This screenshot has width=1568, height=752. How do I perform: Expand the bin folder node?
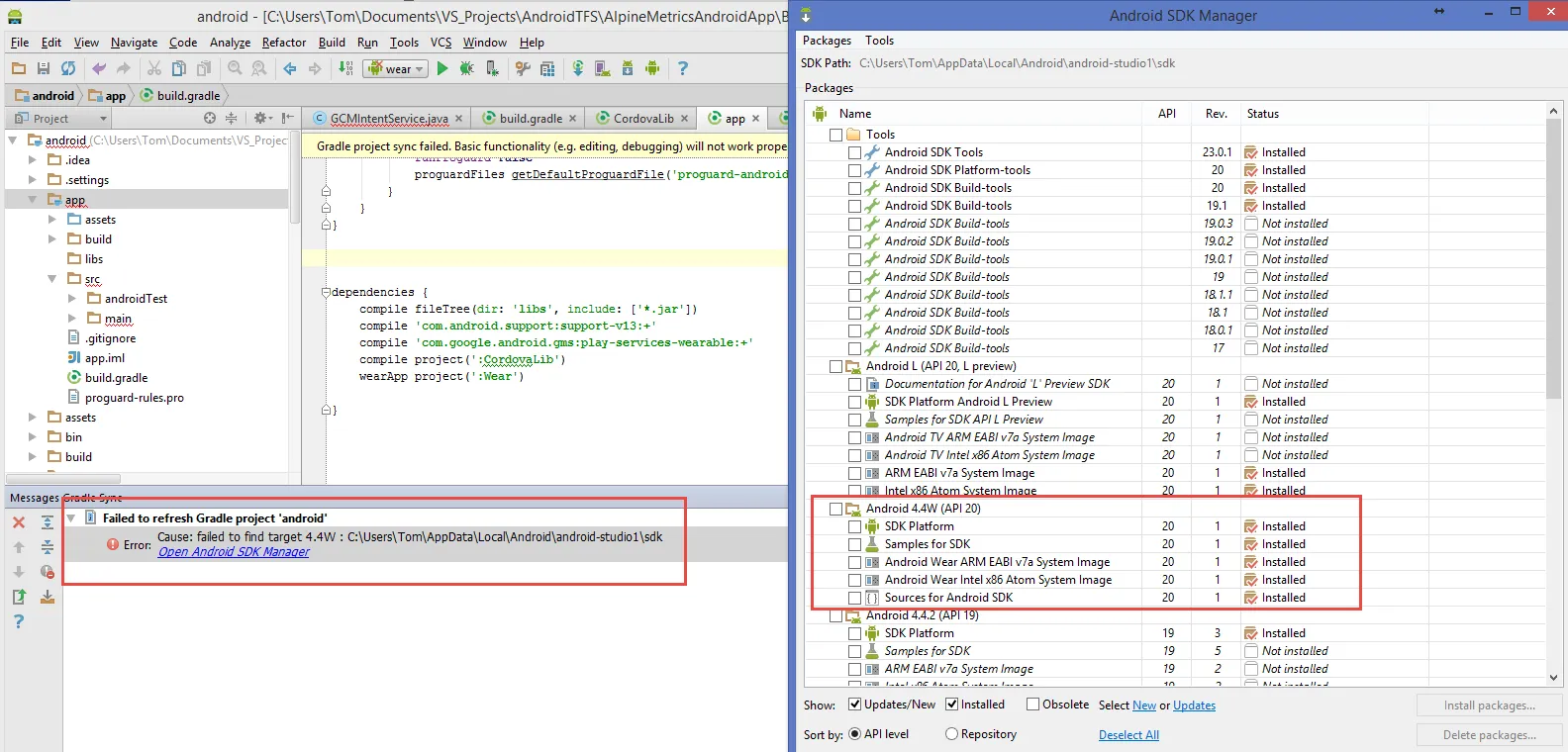tap(33, 436)
